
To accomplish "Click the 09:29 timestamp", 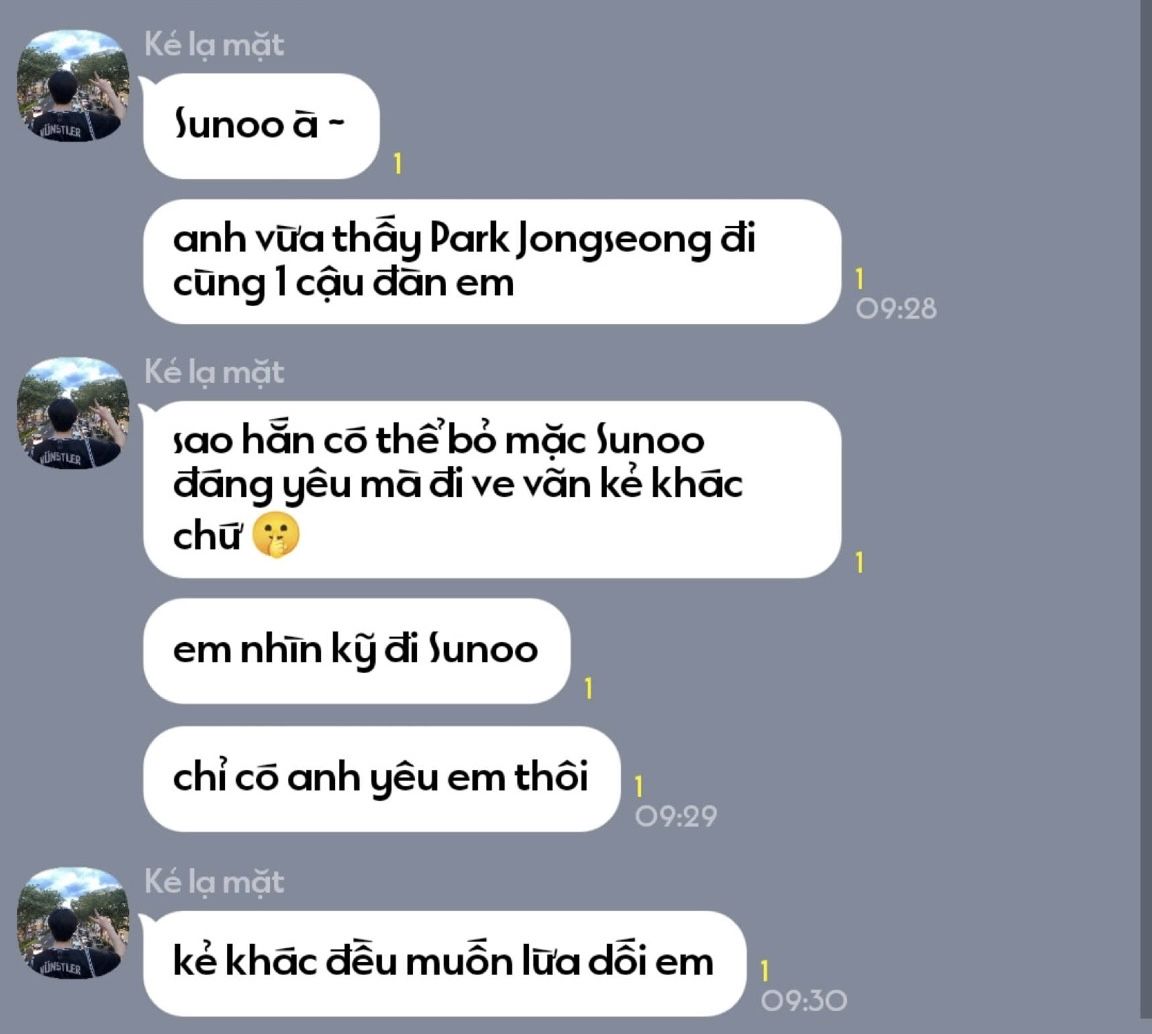I will tap(676, 816).
